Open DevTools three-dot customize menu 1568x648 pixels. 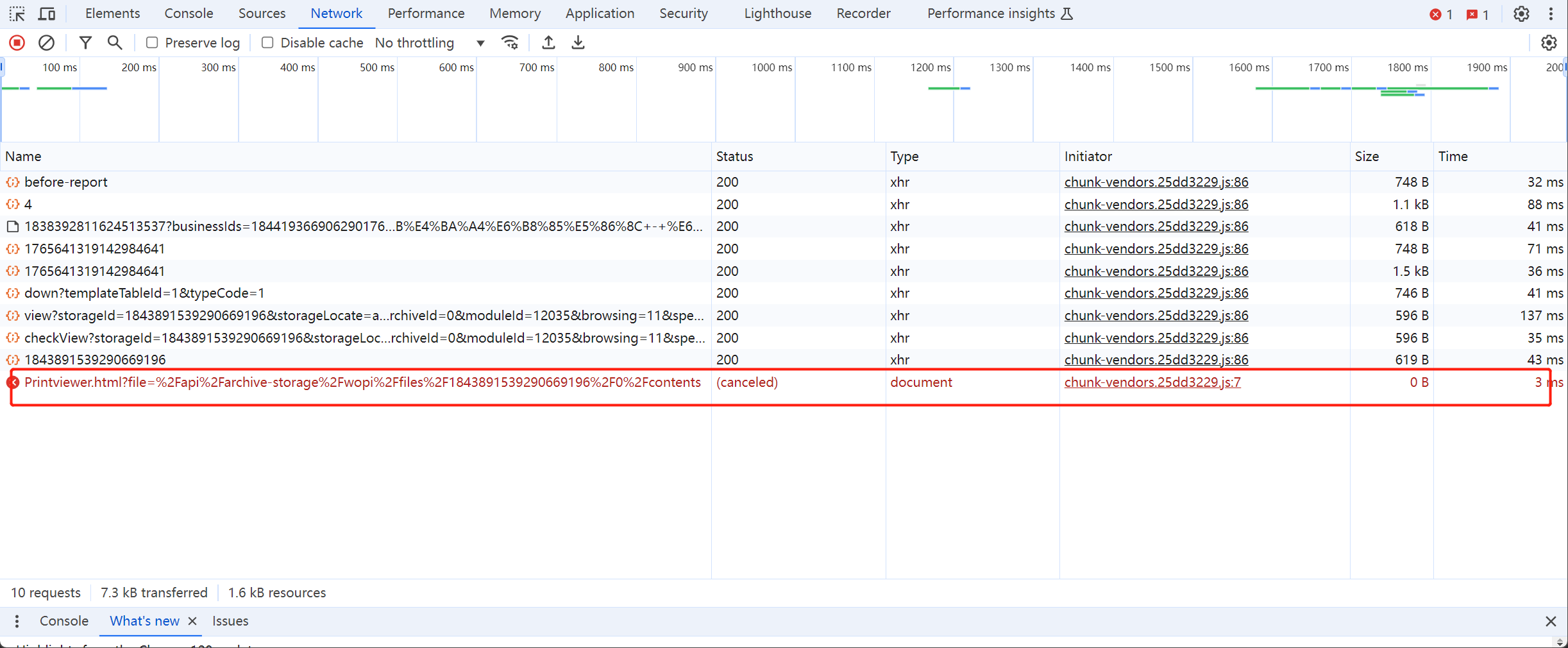click(x=1551, y=13)
